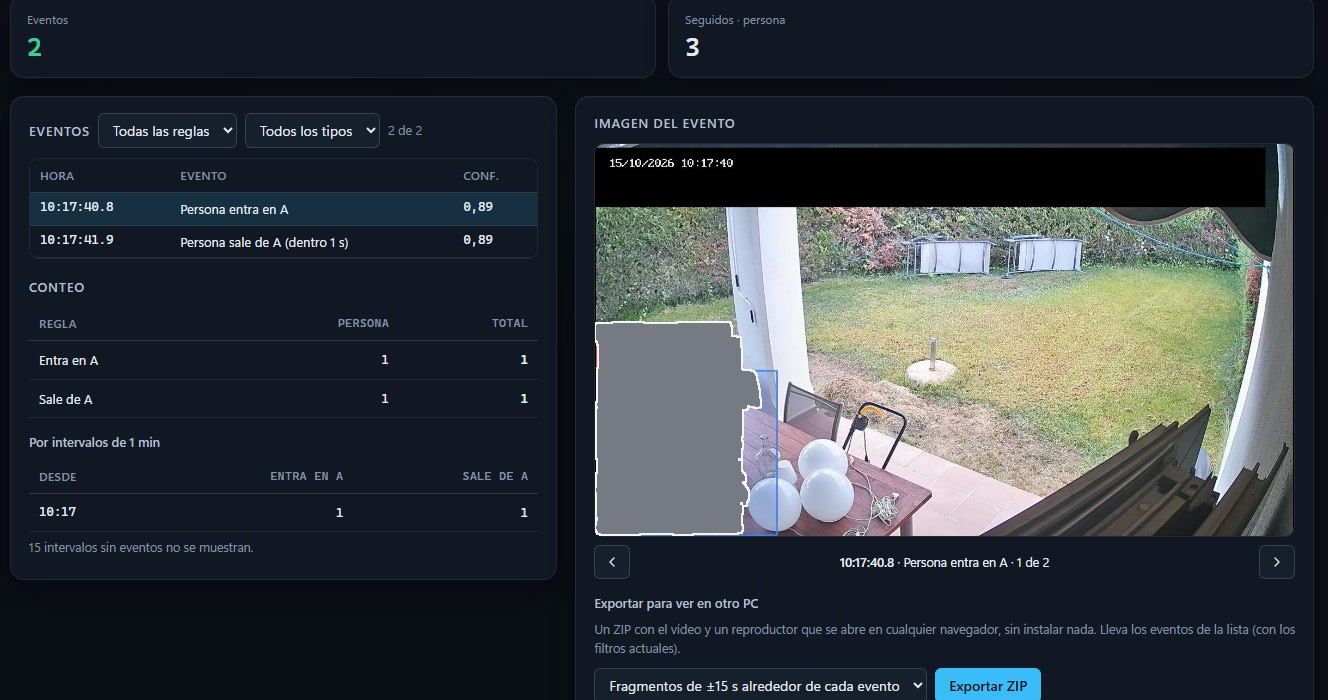The height and width of the screenshot is (700, 1328).
Task: Open the Todas las reglas dropdown
Action: (x=167, y=130)
